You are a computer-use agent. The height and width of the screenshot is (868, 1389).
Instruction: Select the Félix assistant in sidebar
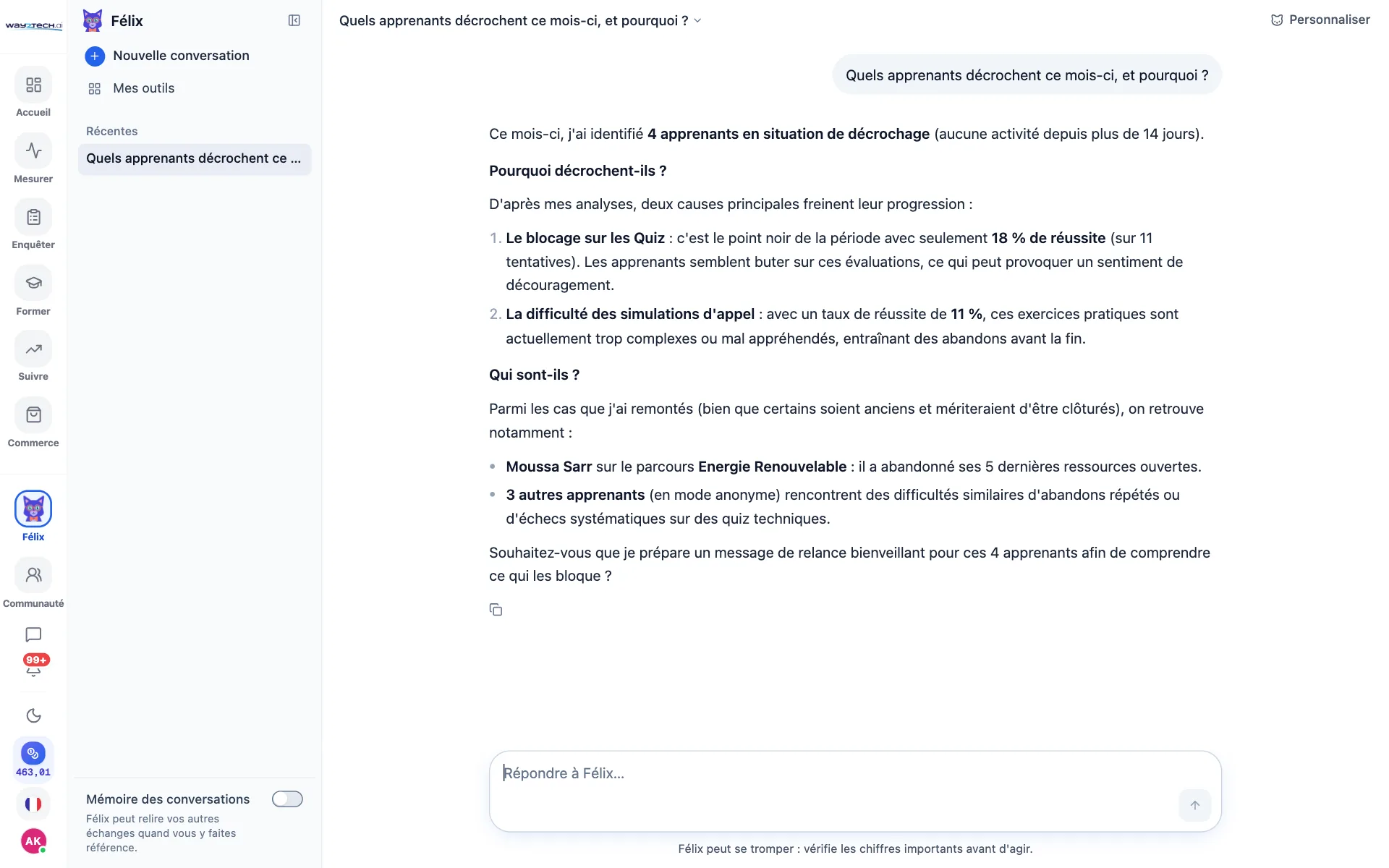tap(33, 516)
